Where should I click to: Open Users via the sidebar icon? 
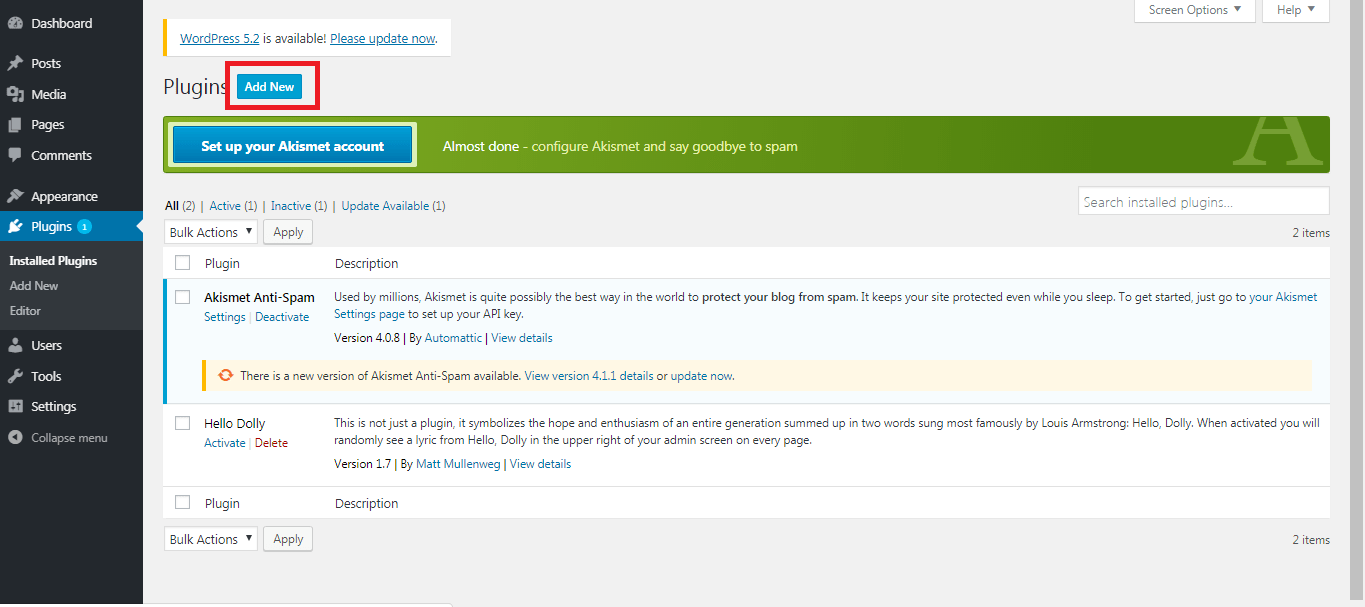(16, 345)
